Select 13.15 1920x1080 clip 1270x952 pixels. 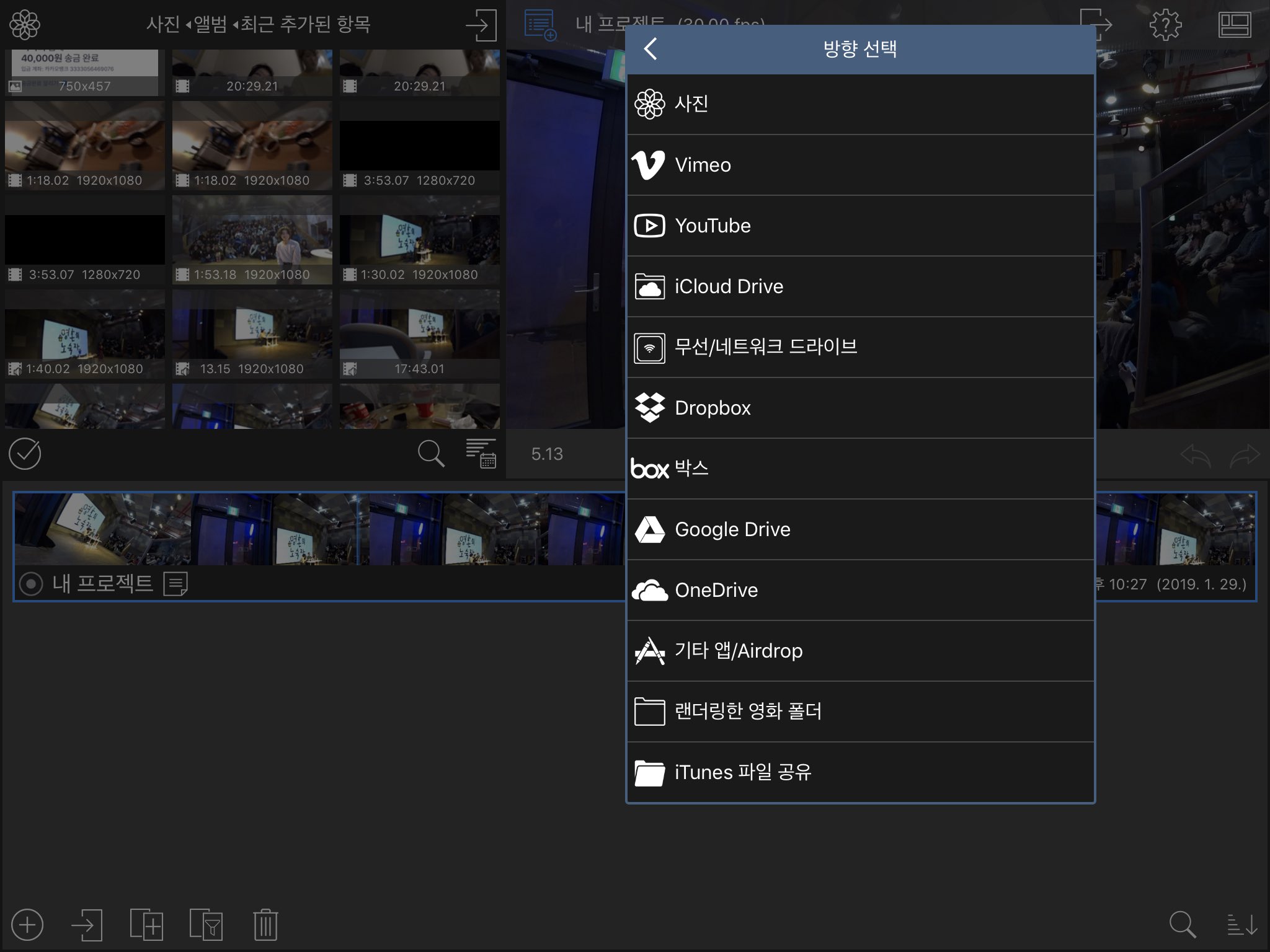click(x=252, y=334)
